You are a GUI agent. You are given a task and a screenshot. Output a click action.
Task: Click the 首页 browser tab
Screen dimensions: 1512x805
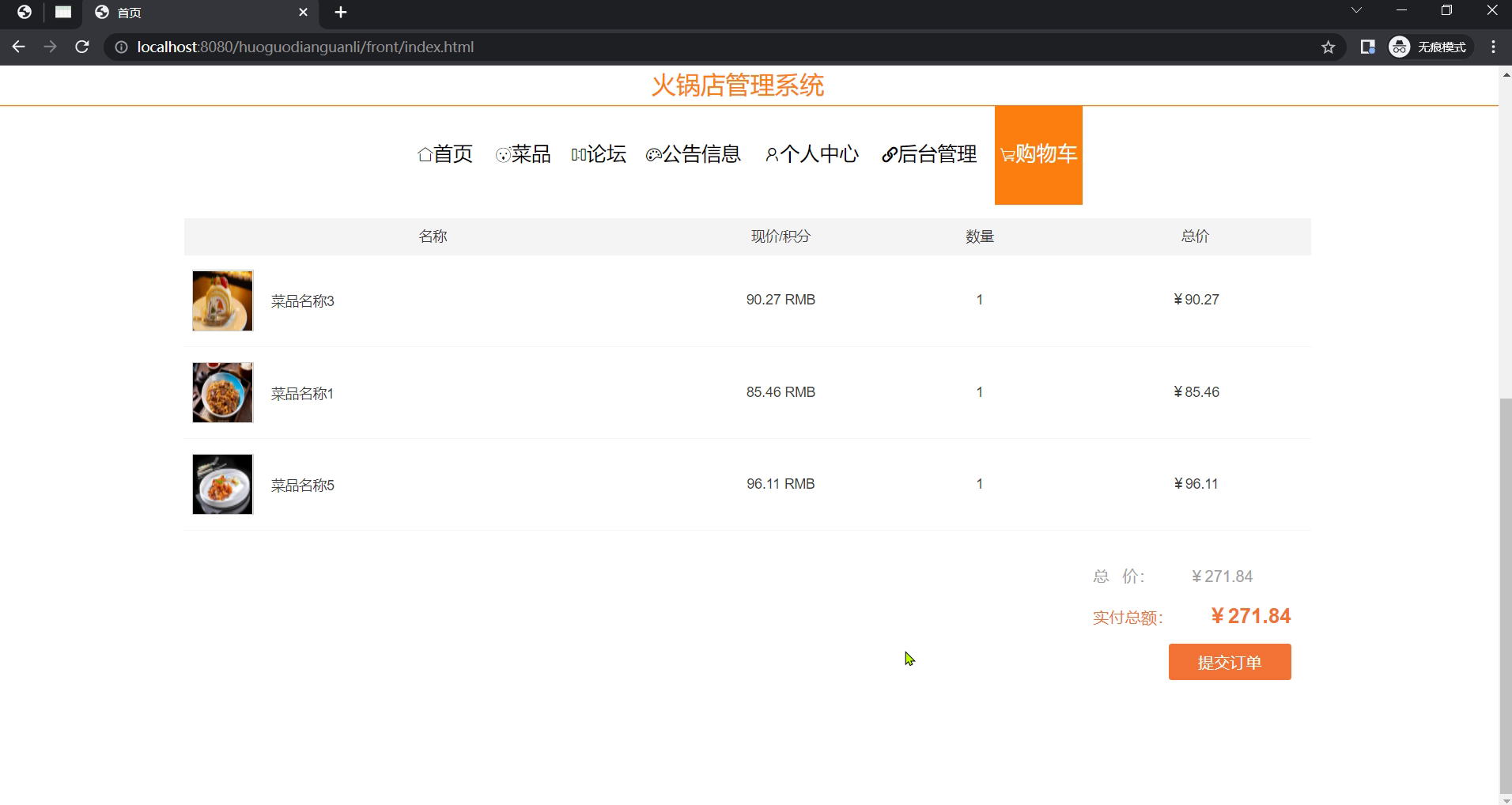point(201,13)
